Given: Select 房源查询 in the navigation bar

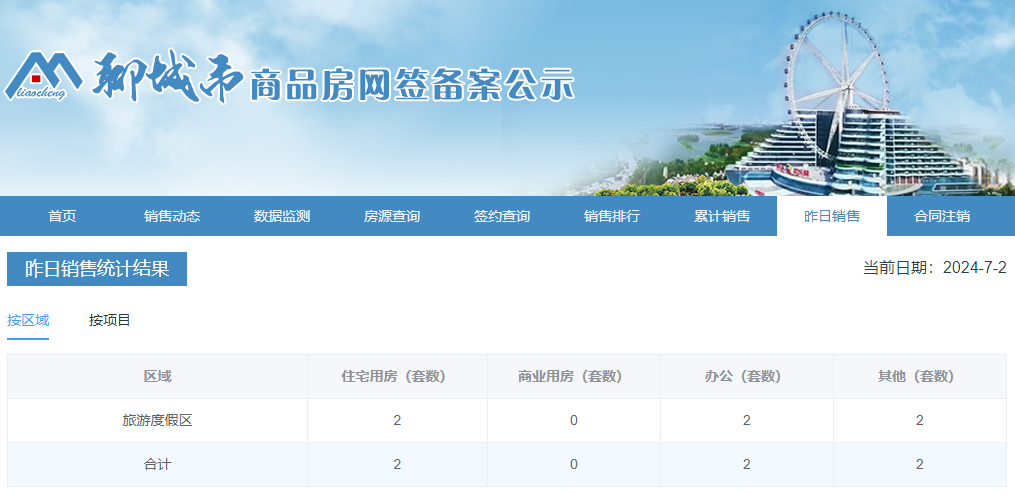Looking at the screenshot, I should tap(392, 216).
